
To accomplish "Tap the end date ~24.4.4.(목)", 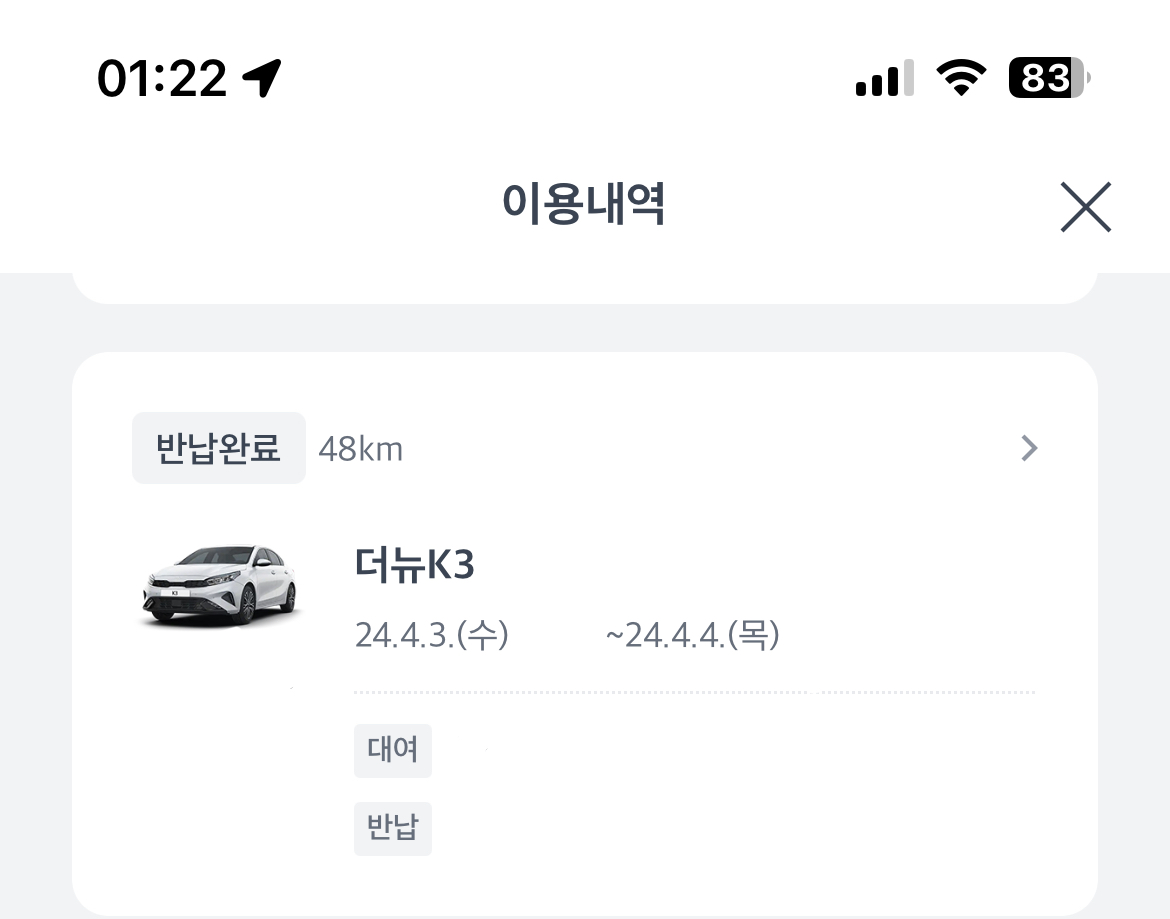I will tap(692, 635).
